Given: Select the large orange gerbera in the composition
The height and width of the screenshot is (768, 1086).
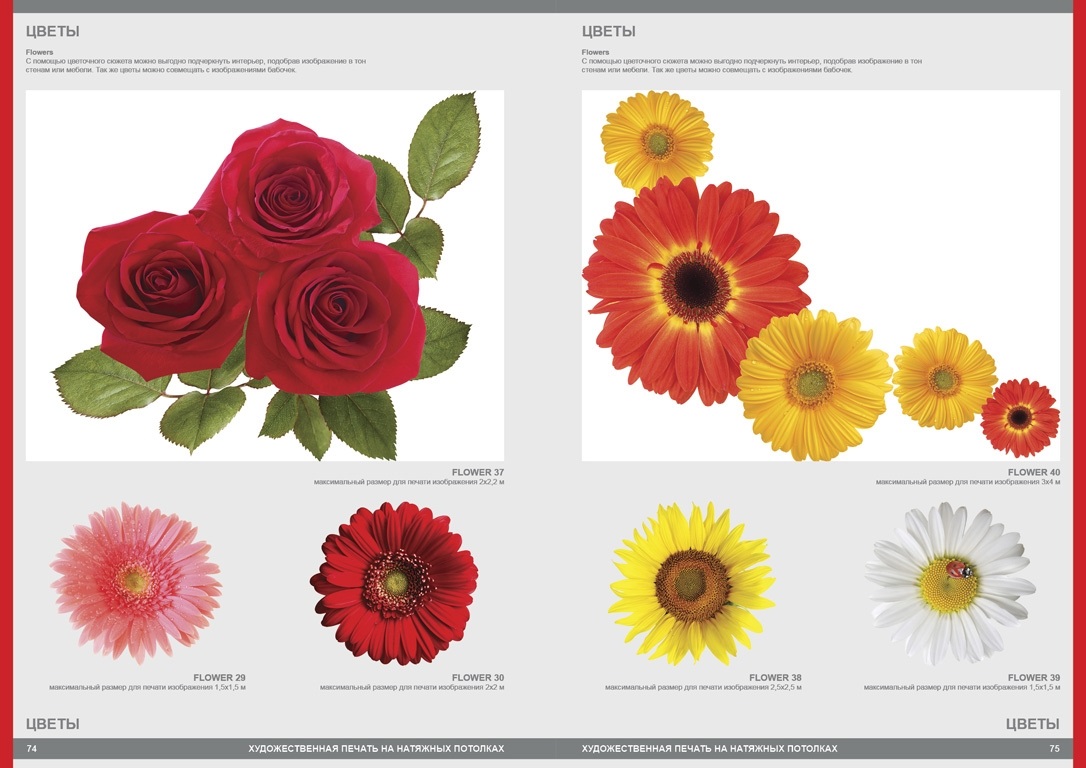Looking at the screenshot, I should click(695, 287).
